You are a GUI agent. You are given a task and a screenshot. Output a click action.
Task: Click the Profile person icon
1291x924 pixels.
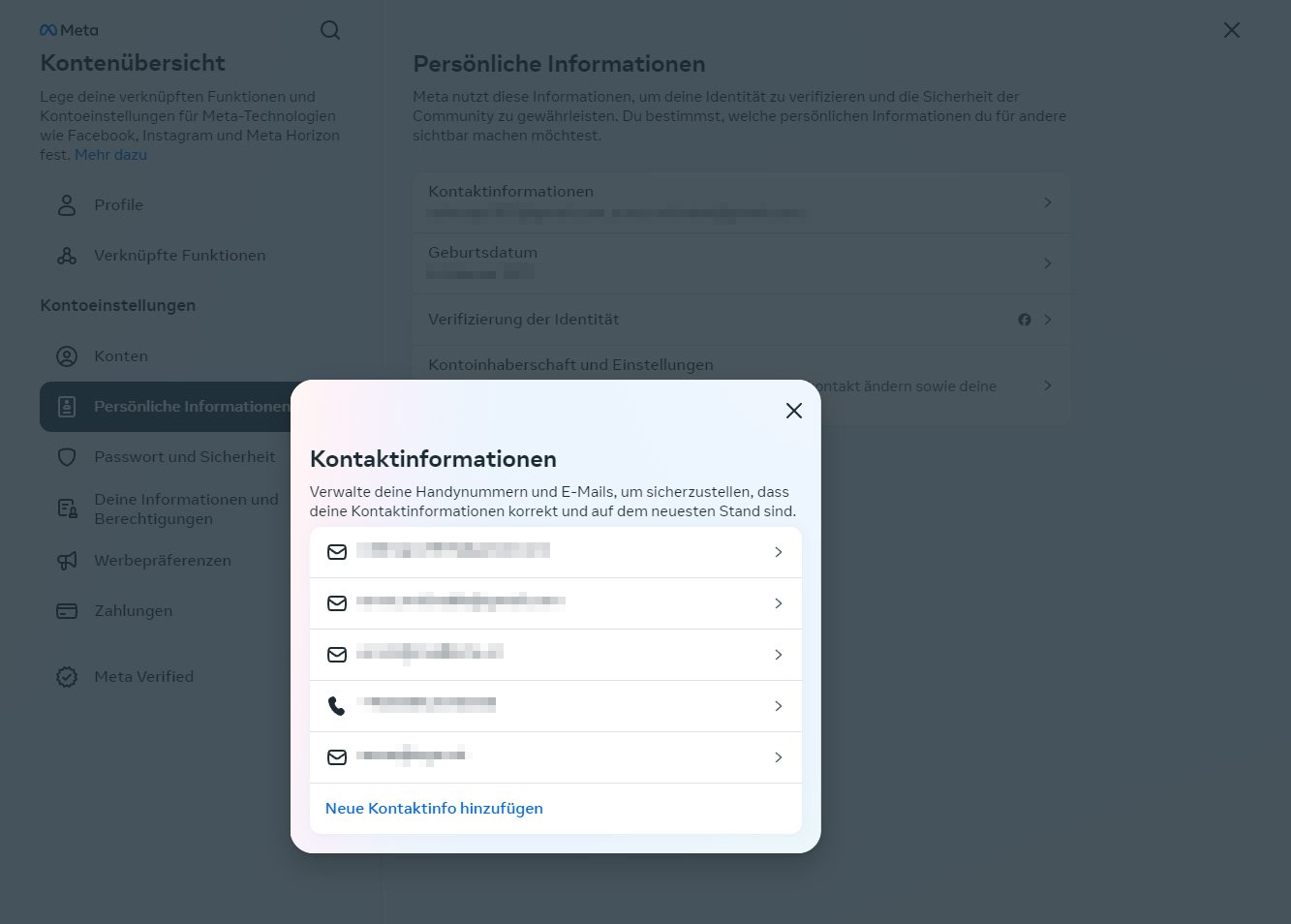click(67, 205)
